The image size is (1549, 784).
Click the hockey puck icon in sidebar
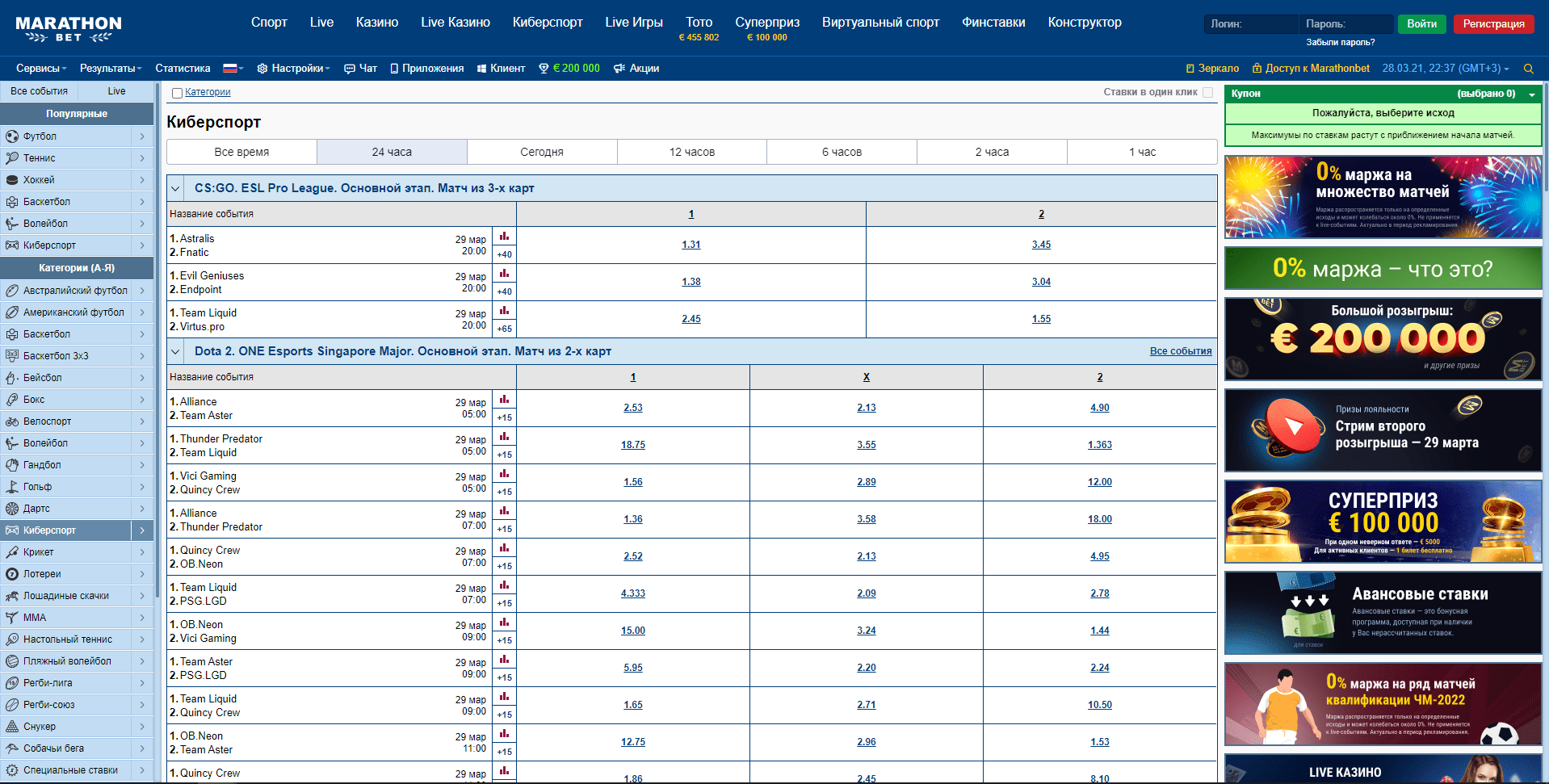[12, 180]
